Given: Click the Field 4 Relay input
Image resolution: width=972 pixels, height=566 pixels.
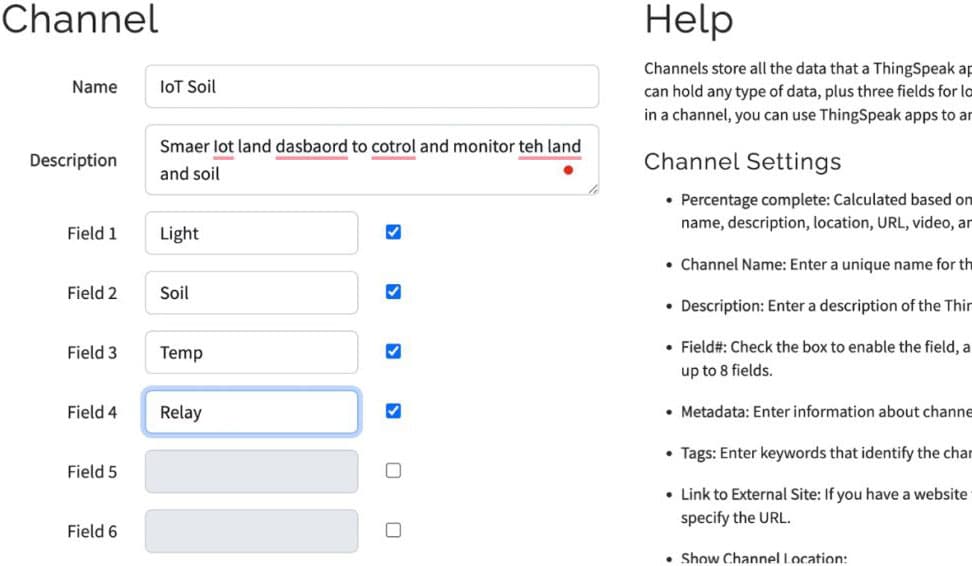Looking at the screenshot, I should point(251,412).
